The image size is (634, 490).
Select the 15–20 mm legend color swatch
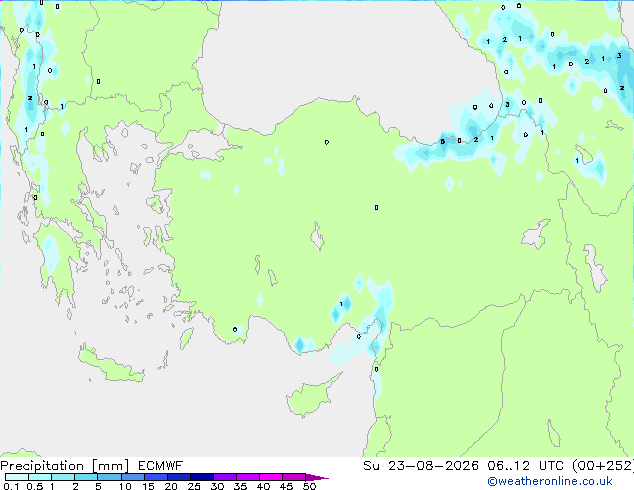point(155,477)
